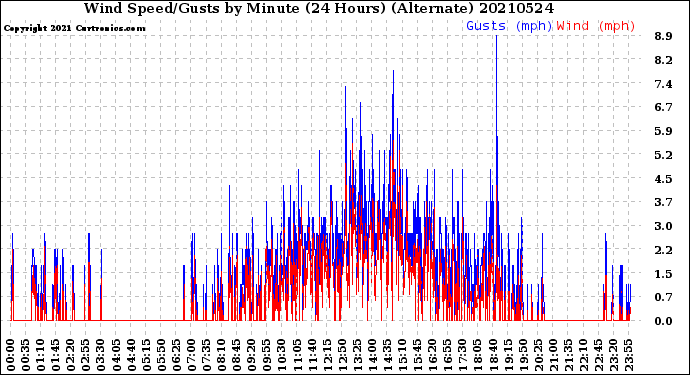Click the 11:40 time axis label
Screen dimensions: 690x375
coord(312,355)
